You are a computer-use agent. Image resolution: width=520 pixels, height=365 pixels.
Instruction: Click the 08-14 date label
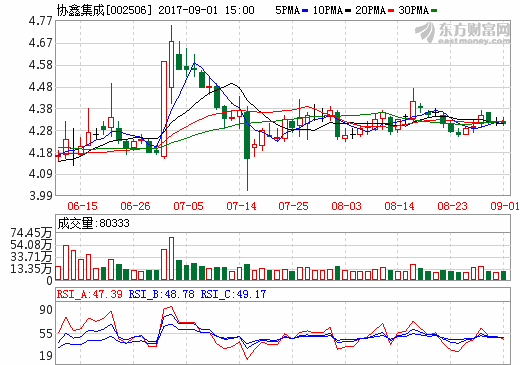[399, 206]
